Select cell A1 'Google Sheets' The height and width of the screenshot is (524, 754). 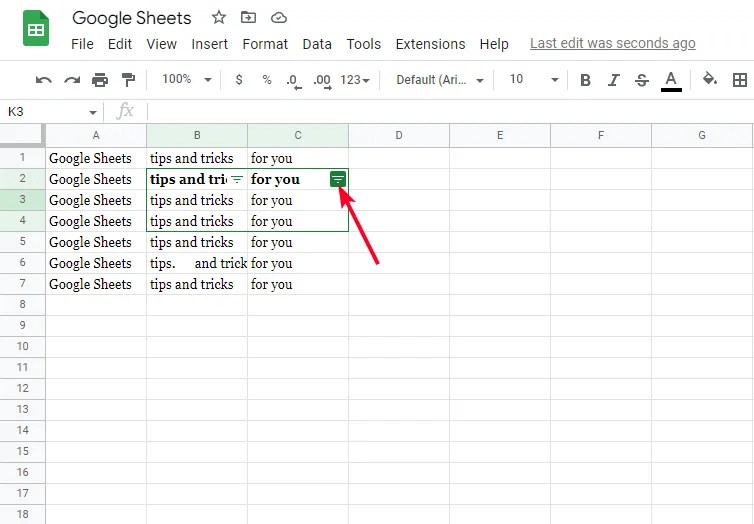96,158
